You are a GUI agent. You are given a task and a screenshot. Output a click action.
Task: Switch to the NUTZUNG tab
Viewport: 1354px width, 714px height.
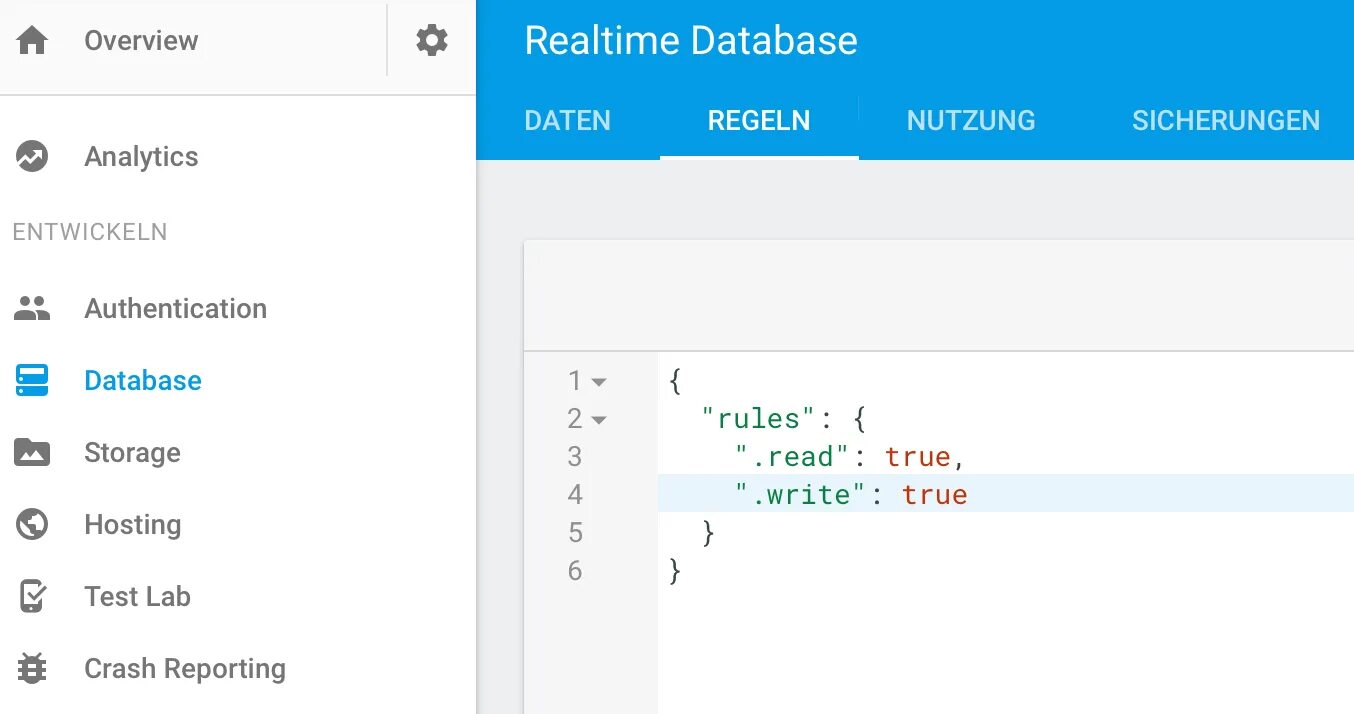971,121
